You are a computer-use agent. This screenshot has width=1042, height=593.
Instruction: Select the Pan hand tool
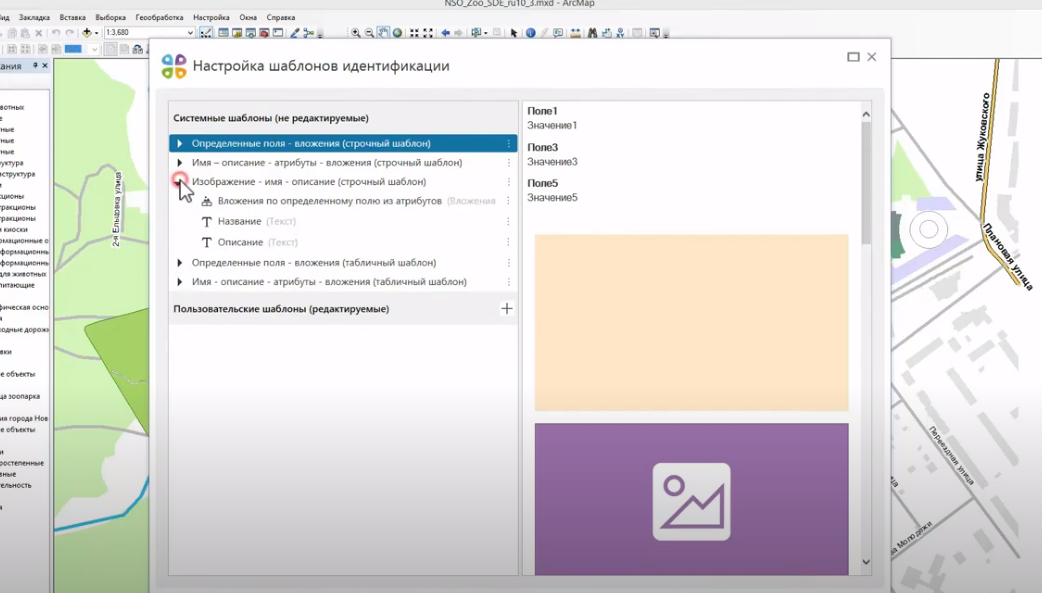tap(383, 33)
